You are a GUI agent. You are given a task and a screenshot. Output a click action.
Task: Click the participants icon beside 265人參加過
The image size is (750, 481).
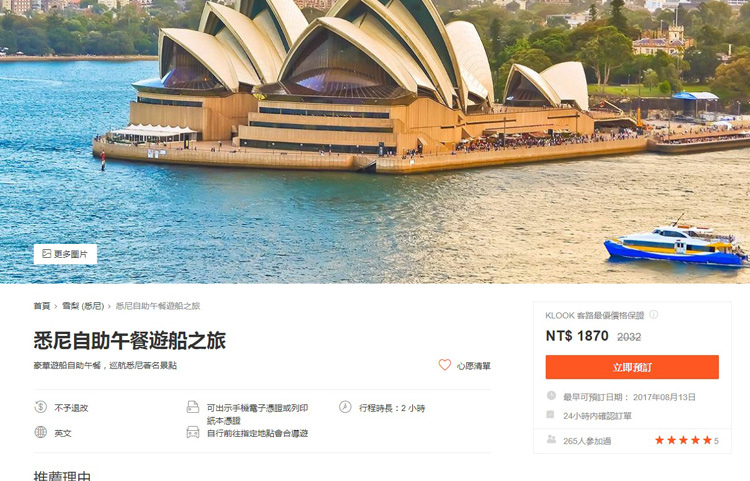tap(551, 439)
